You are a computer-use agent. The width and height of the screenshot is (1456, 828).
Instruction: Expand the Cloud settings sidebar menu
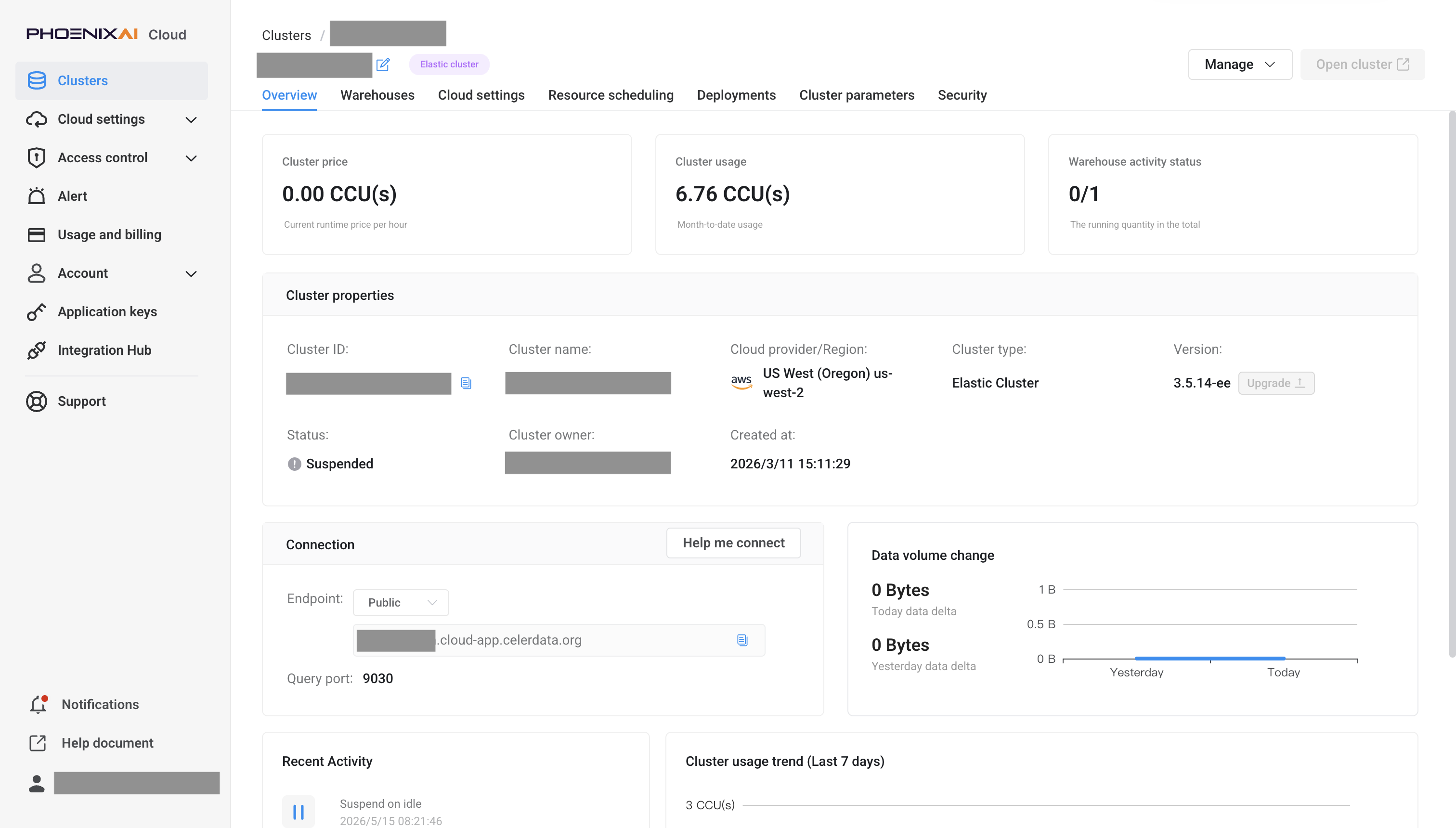pyautogui.click(x=191, y=119)
